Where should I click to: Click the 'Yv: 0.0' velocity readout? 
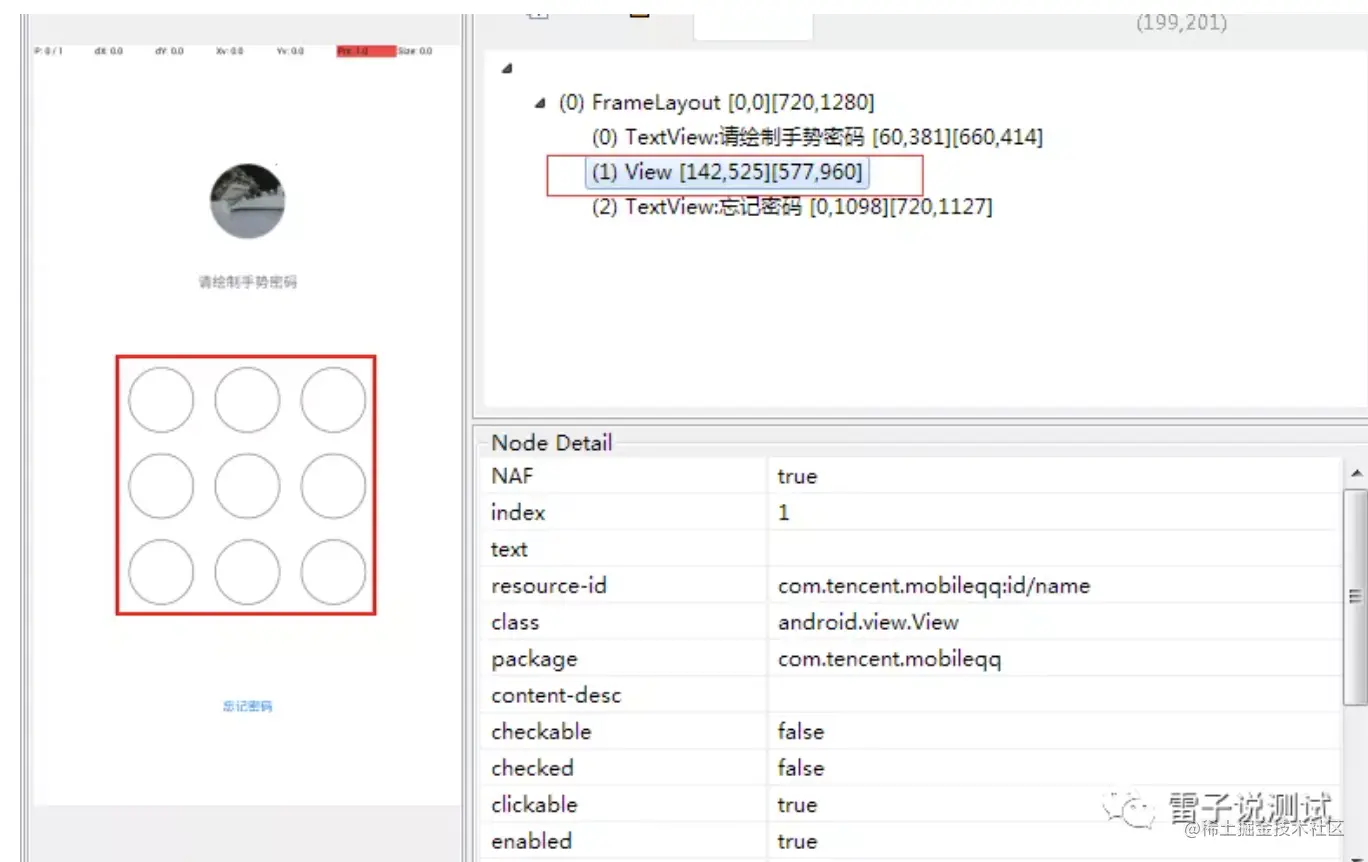pos(290,50)
